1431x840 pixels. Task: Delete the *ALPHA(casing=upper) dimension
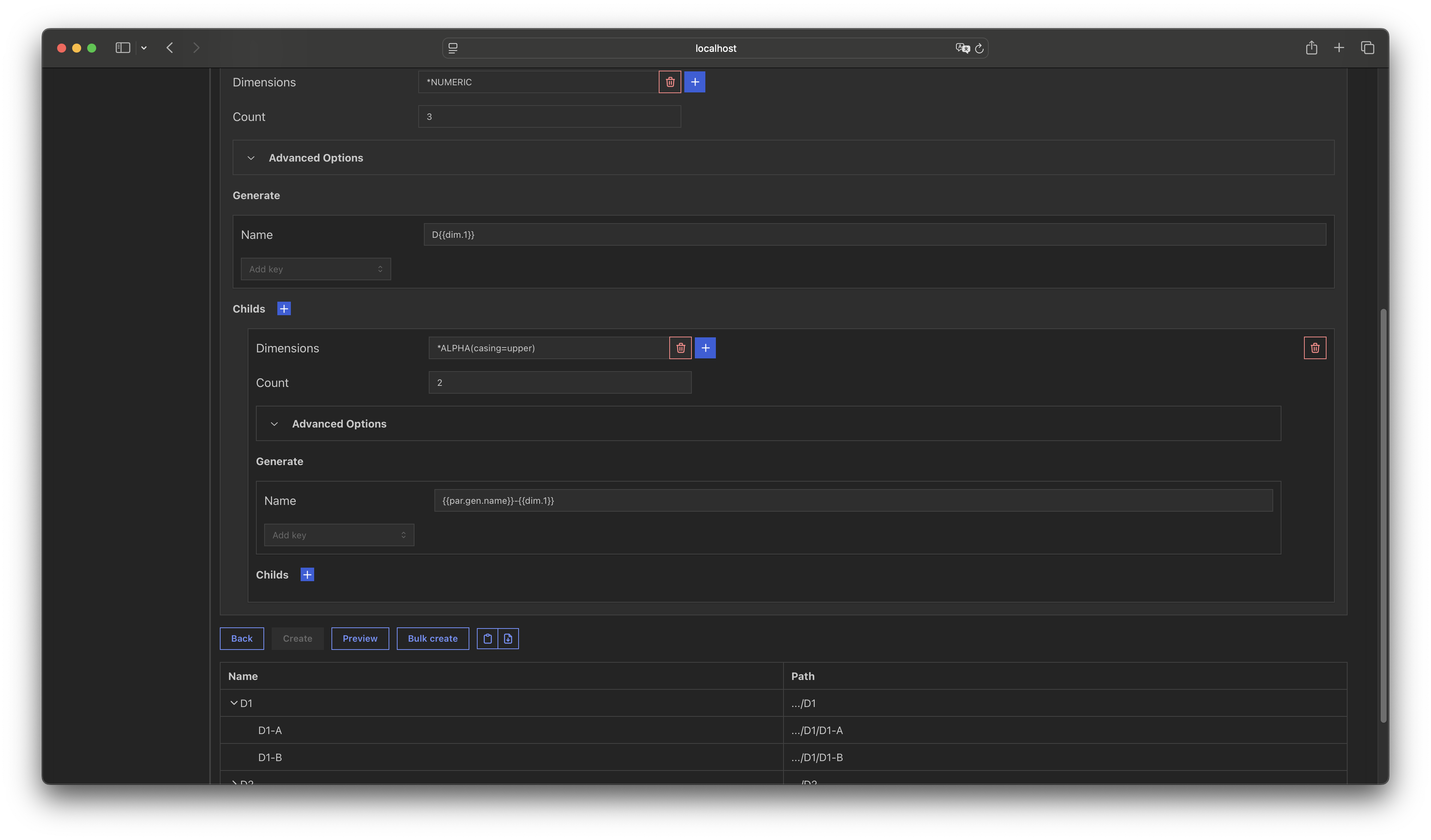click(680, 348)
